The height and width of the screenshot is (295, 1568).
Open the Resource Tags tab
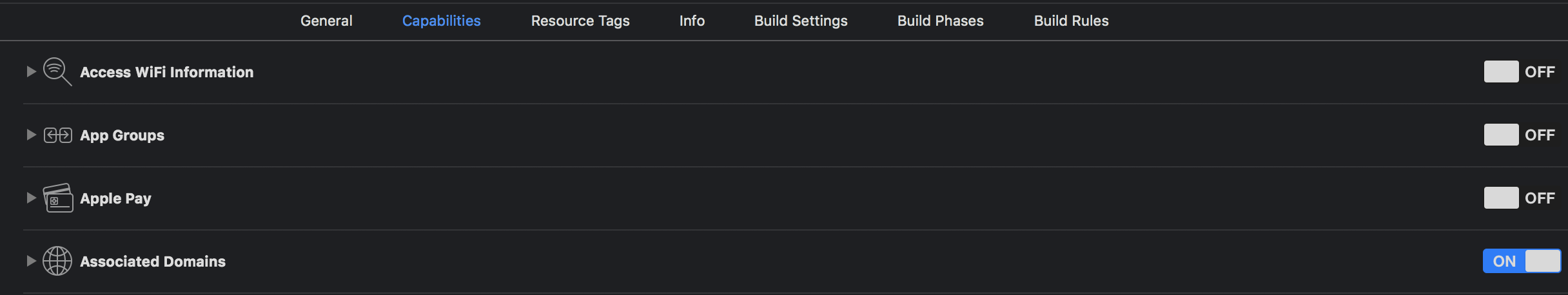580,21
